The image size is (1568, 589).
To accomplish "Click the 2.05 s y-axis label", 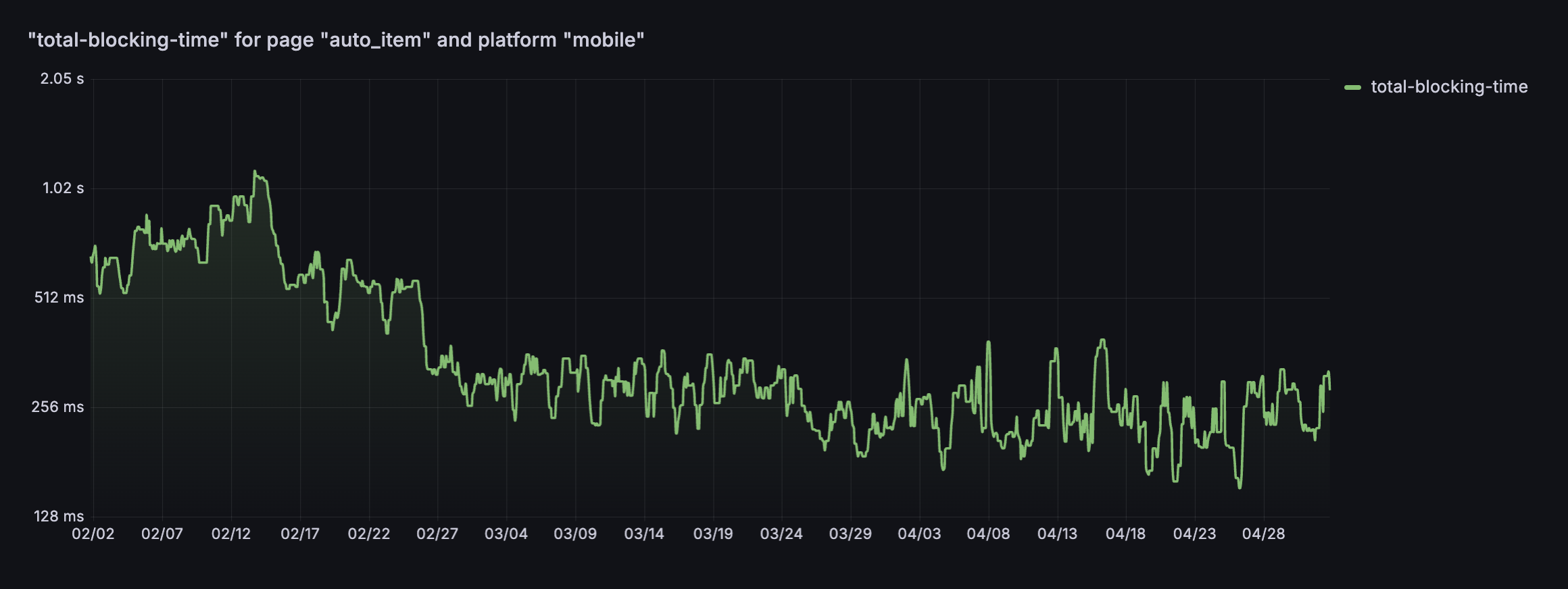I will 62,79.
